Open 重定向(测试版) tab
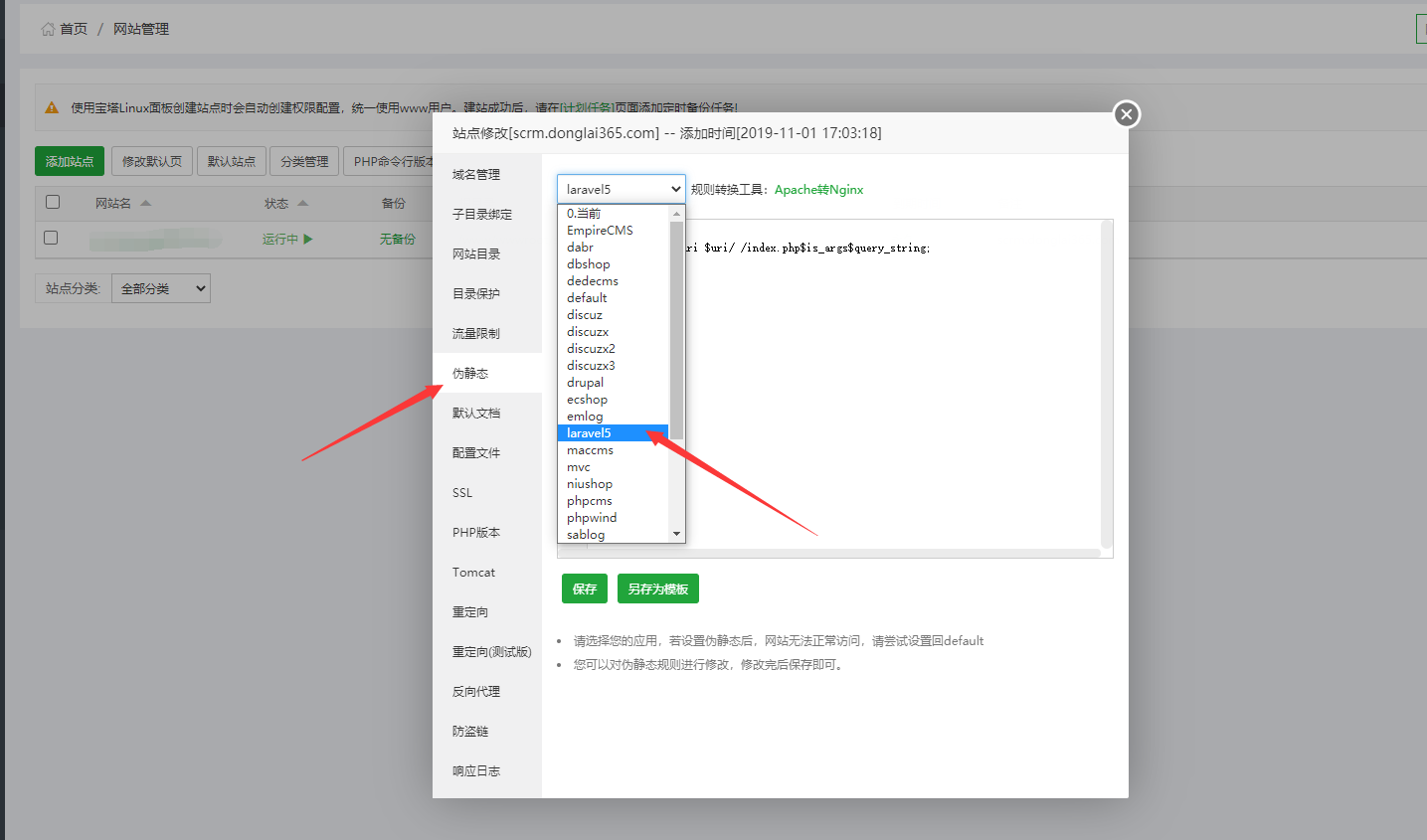This screenshot has height=840, width=1427. [487, 652]
